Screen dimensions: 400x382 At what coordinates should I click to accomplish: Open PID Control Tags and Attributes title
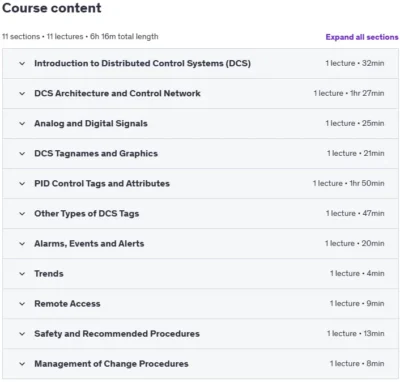tap(102, 183)
